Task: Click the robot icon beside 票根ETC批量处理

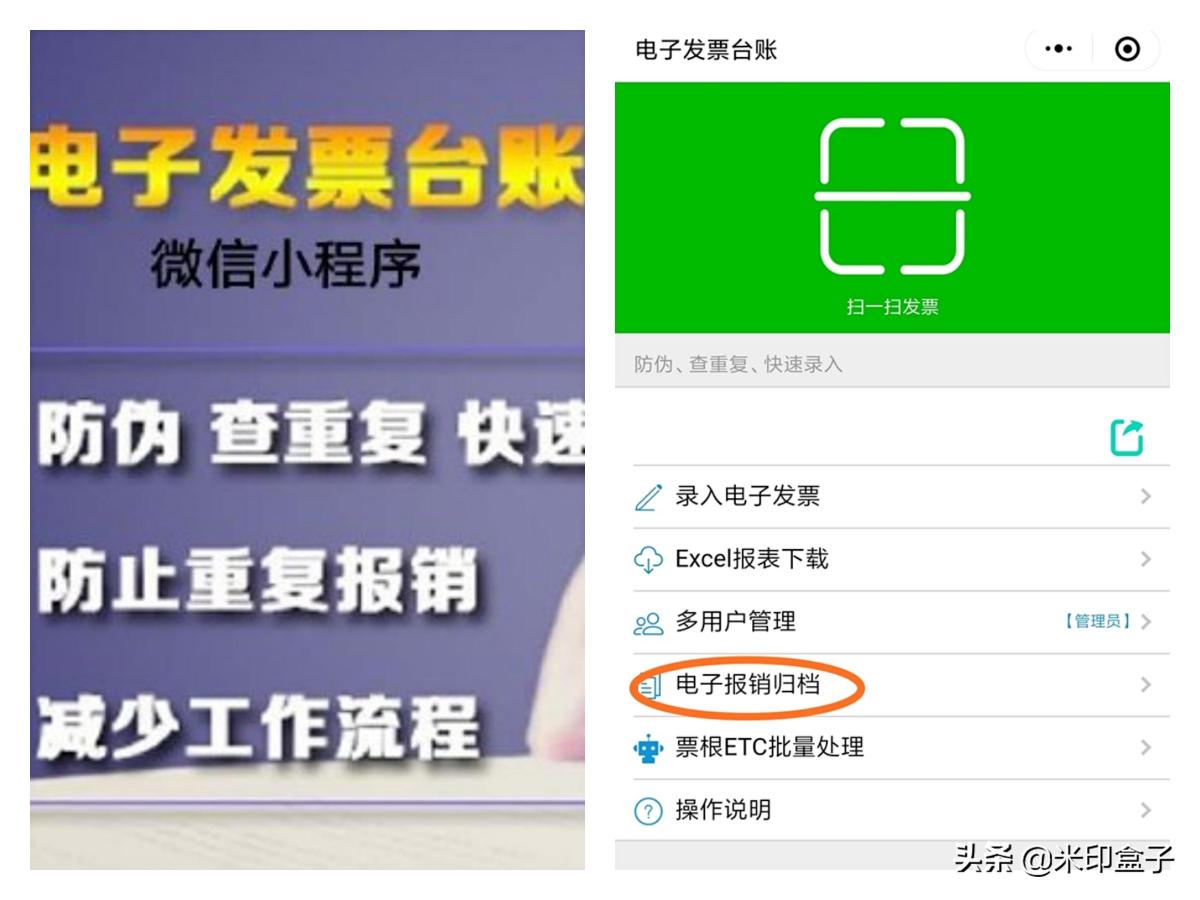Action: [648, 748]
